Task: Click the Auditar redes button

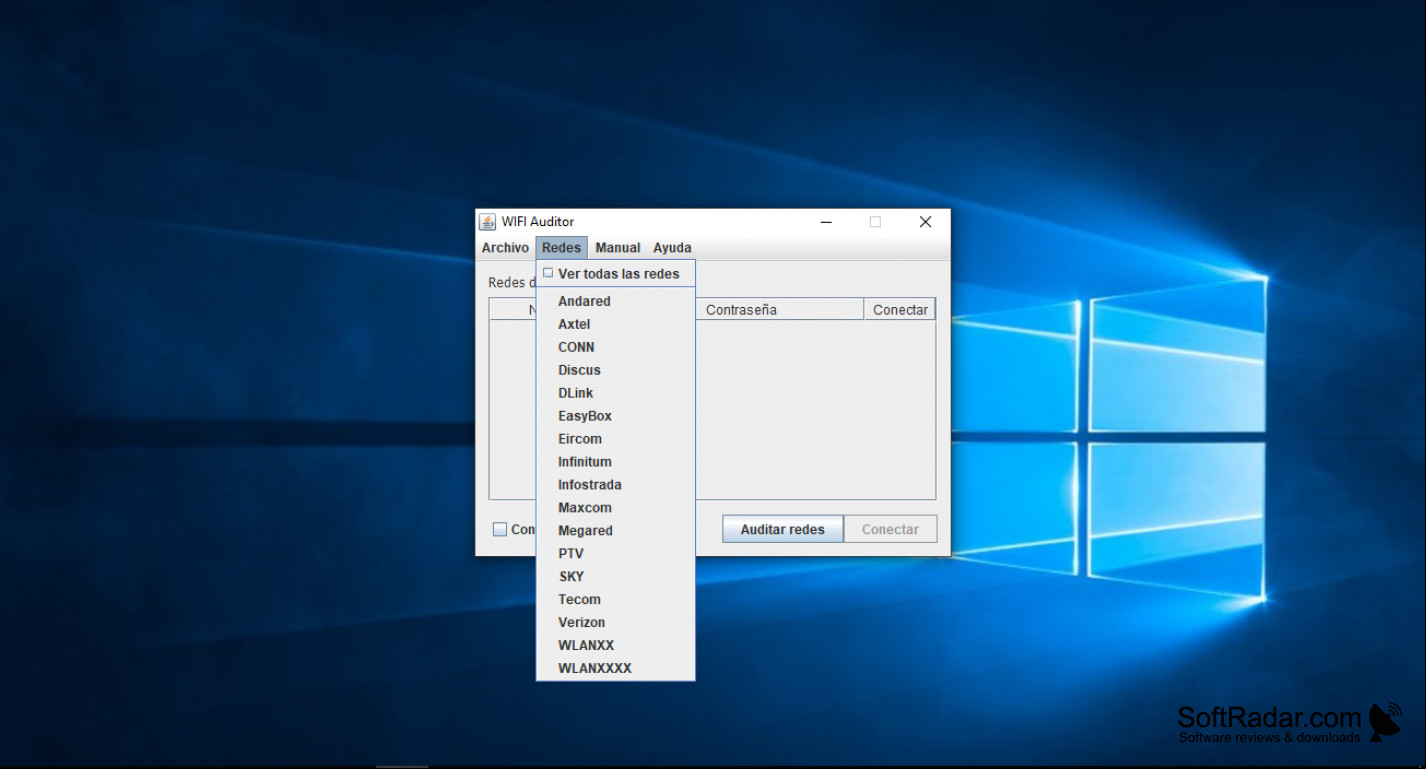Action: (782, 530)
